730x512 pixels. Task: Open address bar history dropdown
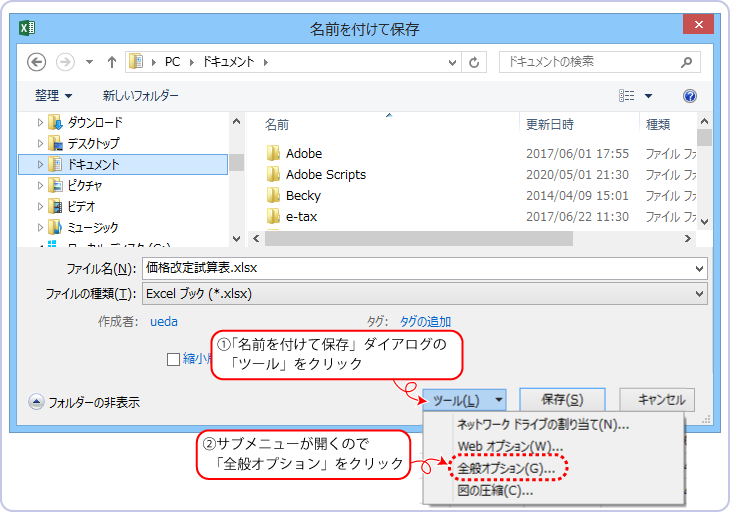452,62
